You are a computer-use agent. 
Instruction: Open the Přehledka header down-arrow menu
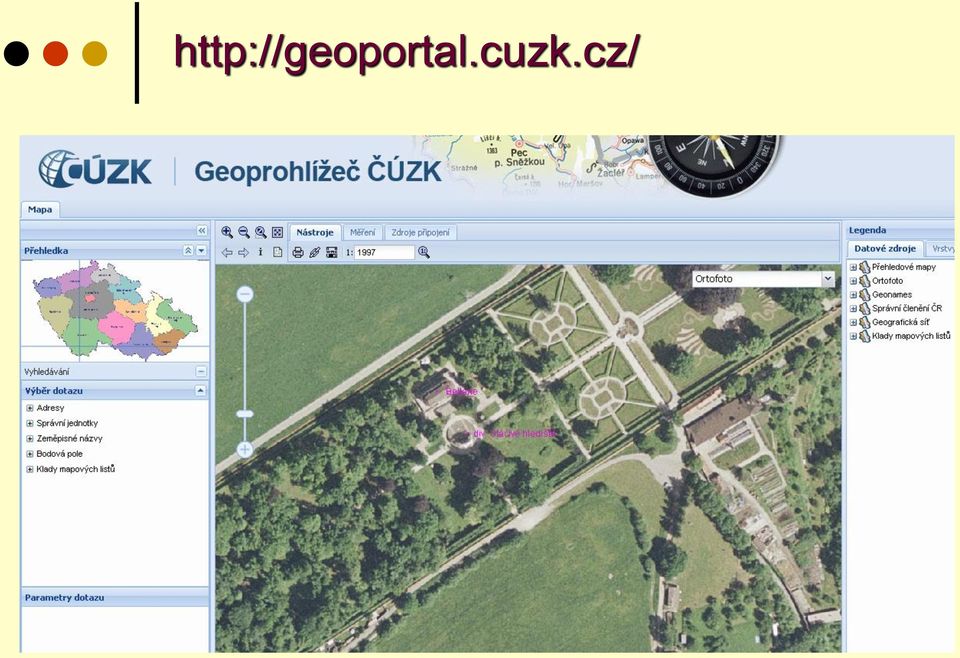[201, 250]
